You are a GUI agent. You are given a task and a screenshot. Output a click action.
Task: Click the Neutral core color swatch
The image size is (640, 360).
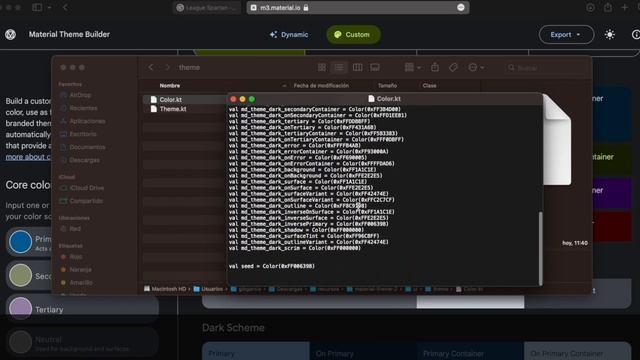pos(20,342)
